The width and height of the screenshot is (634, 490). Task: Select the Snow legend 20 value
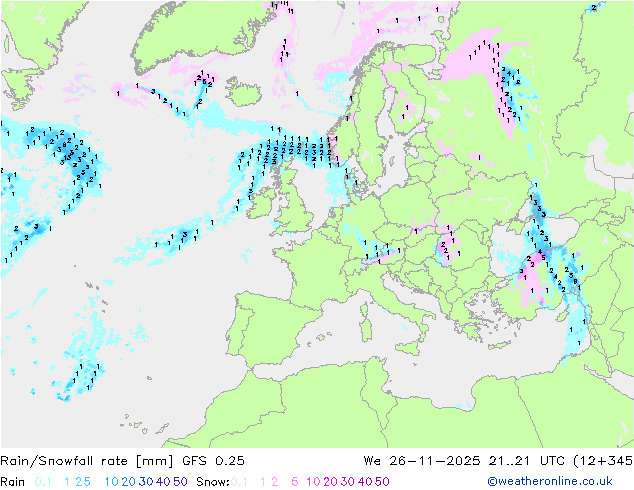(330, 482)
